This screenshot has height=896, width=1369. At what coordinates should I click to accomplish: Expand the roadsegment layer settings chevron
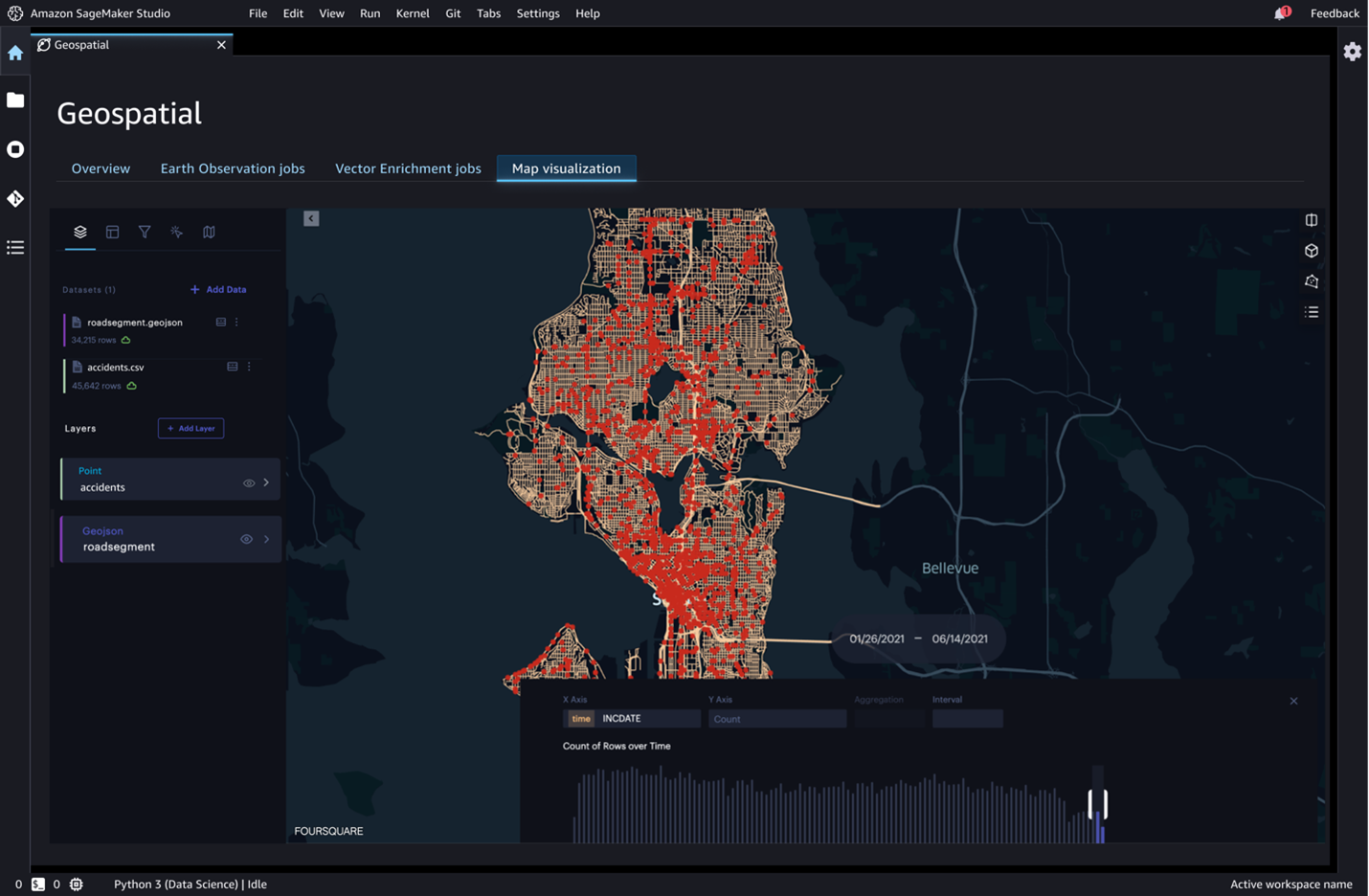(x=267, y=540)
